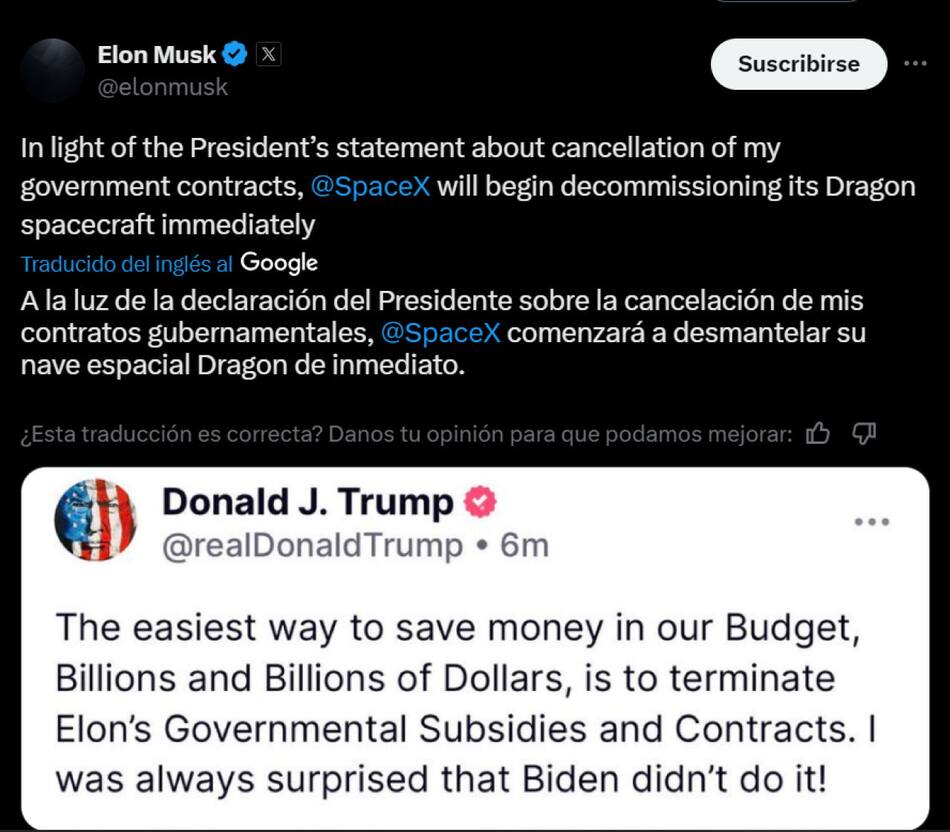950x832 pixels.
Task: Click Elon Musk's profile avatar
Action: coord(51,71)
